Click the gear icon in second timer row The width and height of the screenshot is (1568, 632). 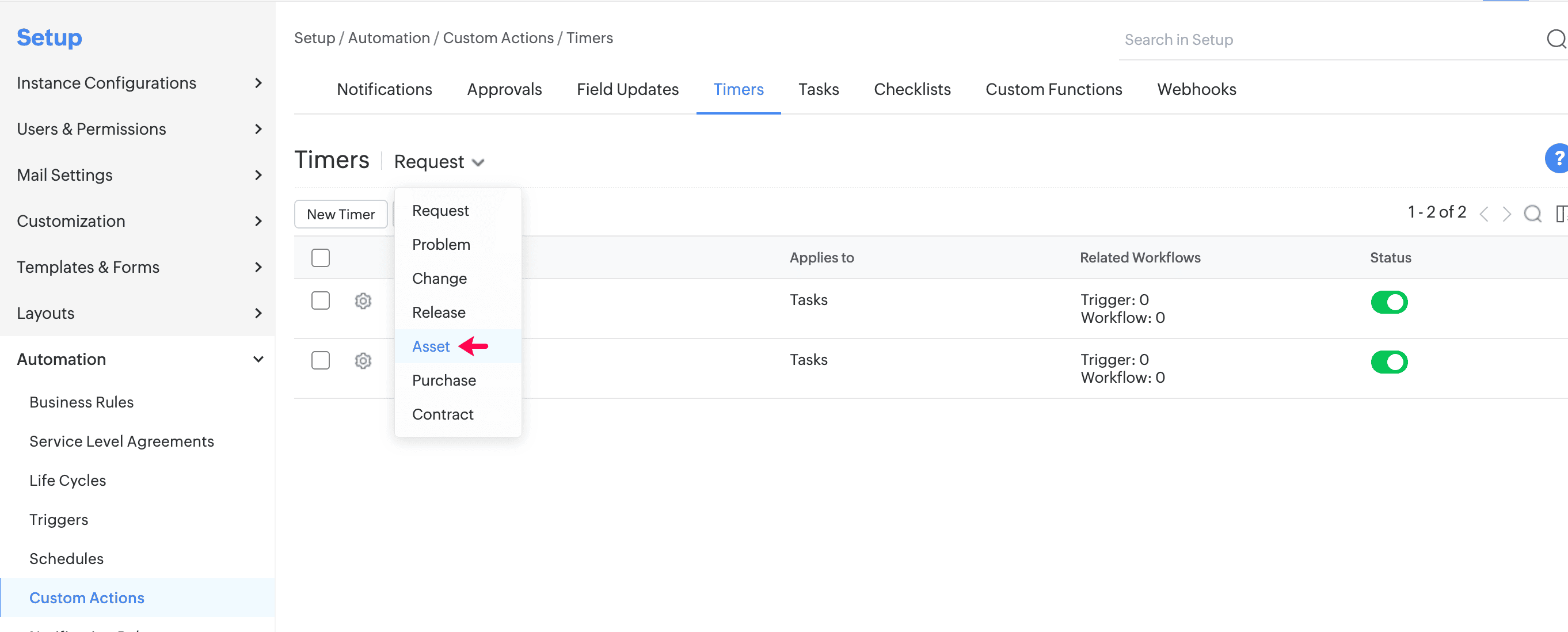point(363,360)
